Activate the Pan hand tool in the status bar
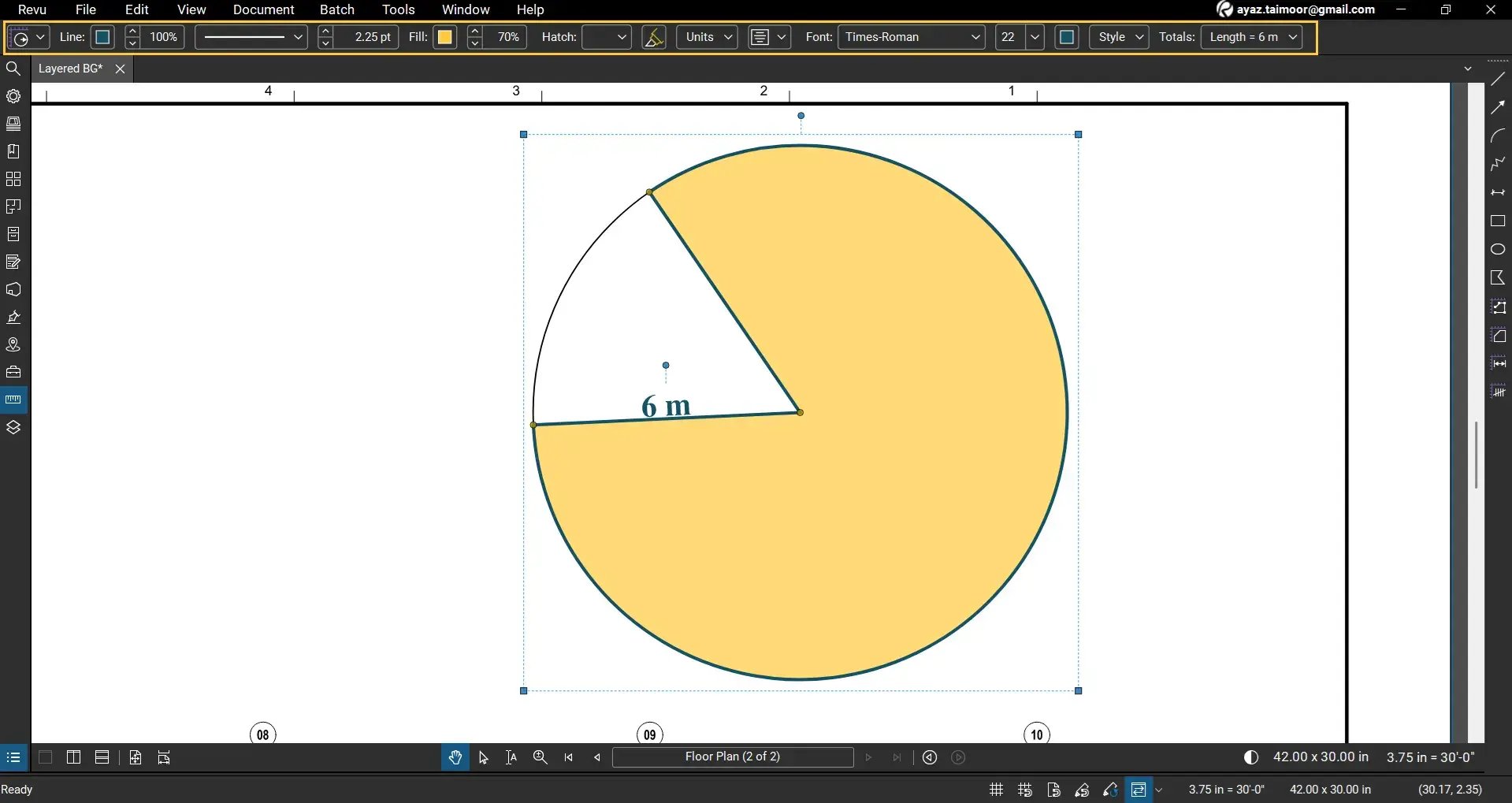This screenshot has width=1512, height=803. [455, 757]
